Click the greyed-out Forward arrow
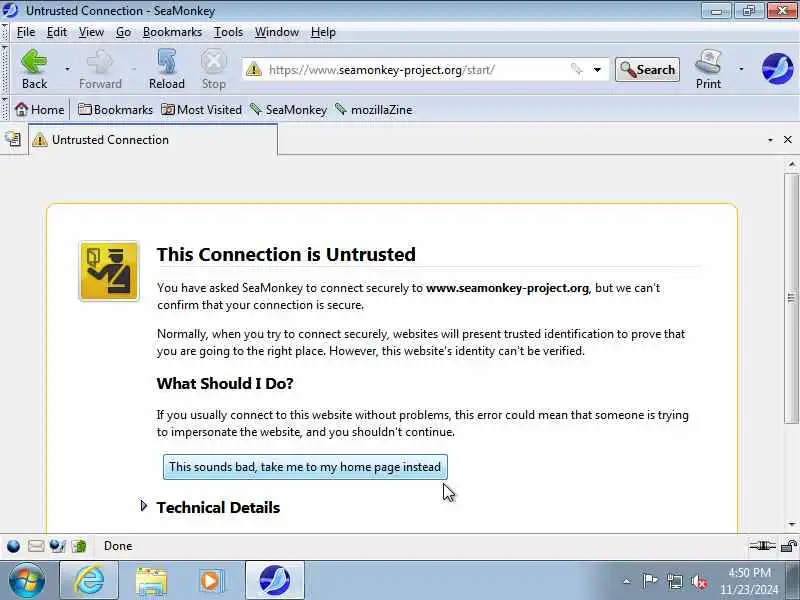800x600 pixels. tap(100, 69)
